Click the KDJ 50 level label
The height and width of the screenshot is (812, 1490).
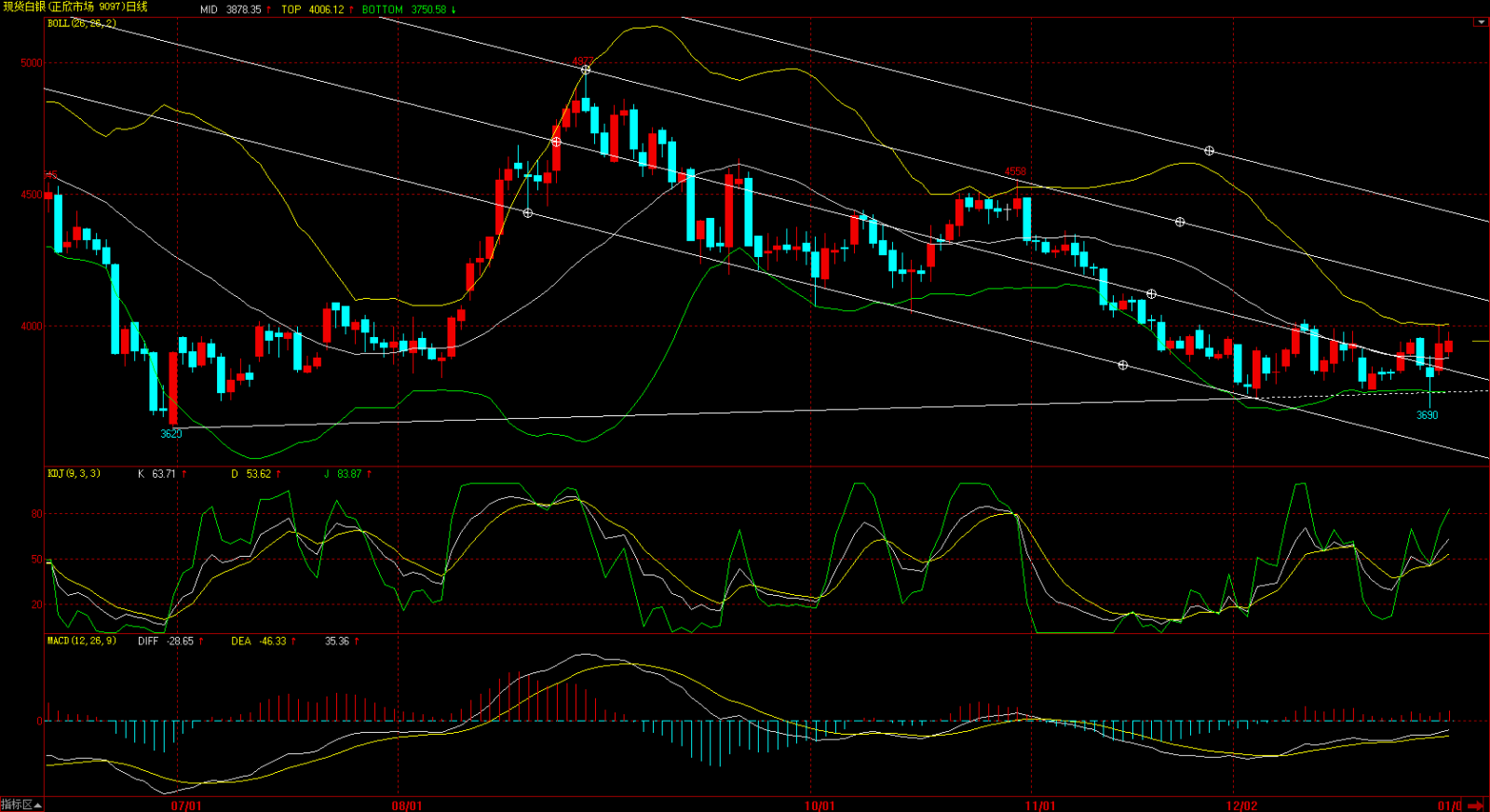(x=37, y=560)
